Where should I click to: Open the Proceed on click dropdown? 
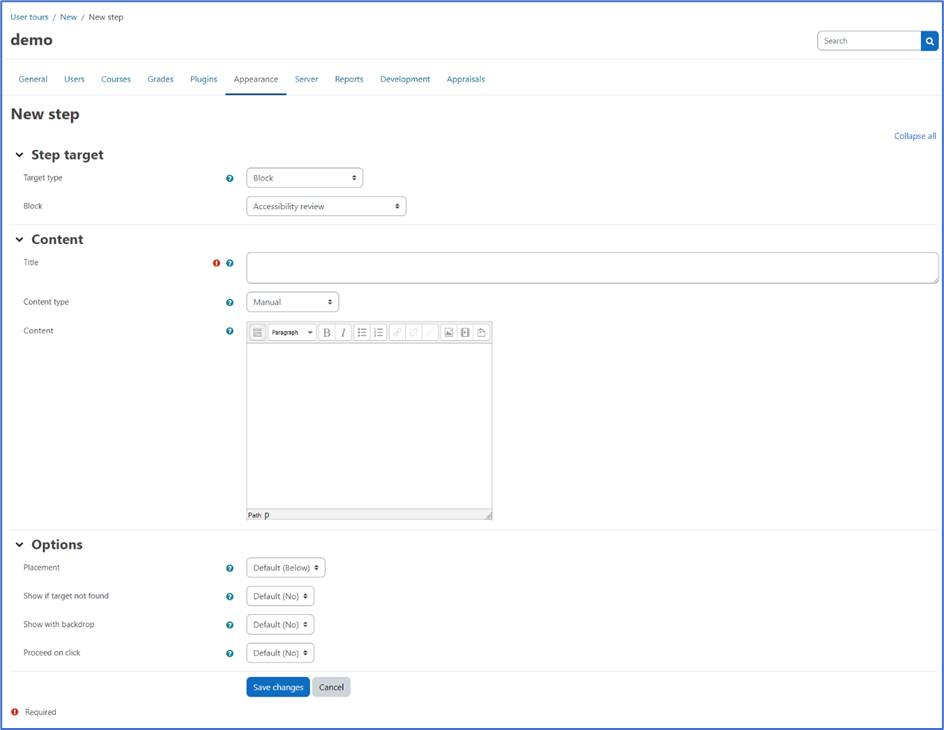pos(280,652)
